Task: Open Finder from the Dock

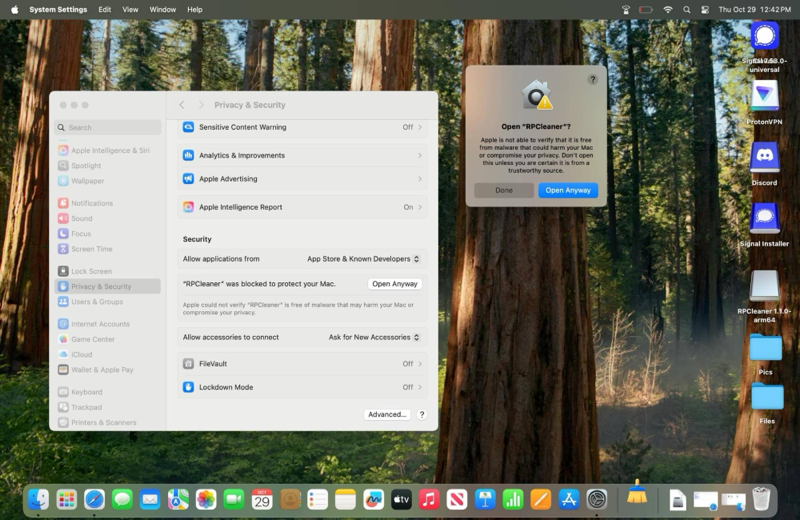Action: (39, 500)
